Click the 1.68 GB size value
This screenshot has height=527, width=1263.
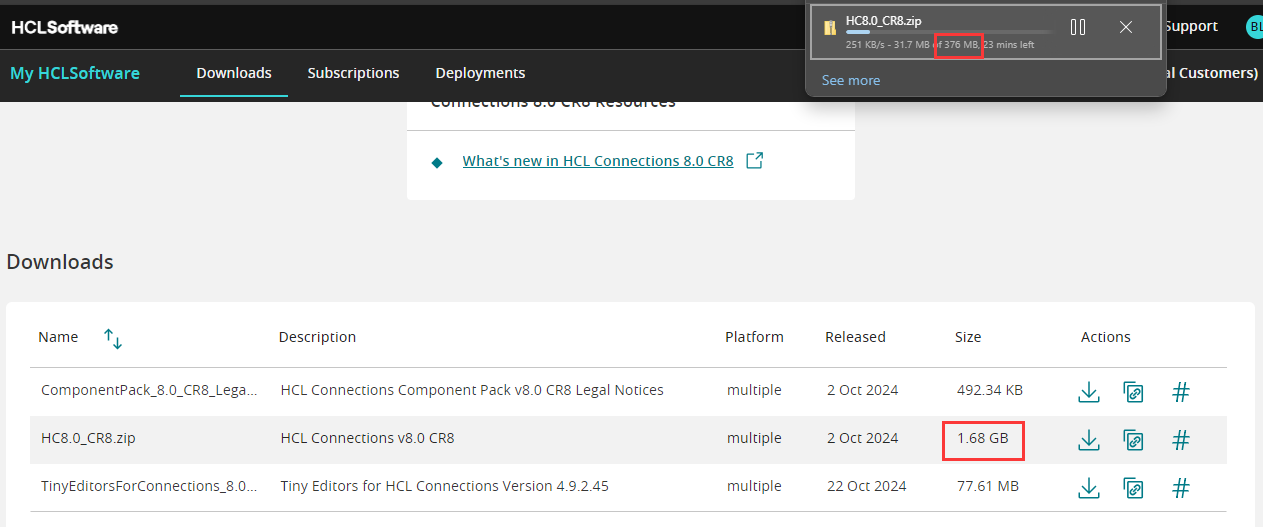[x=983, y=438]
